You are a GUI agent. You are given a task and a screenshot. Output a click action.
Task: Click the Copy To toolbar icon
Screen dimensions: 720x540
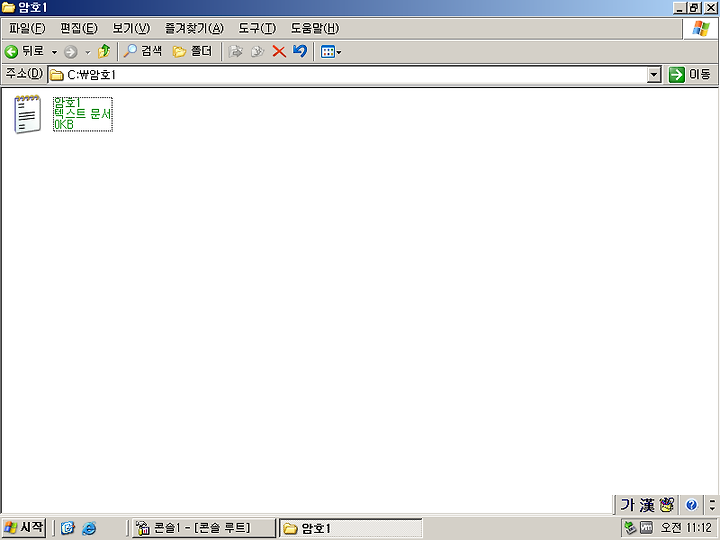[x=258, y=51]
